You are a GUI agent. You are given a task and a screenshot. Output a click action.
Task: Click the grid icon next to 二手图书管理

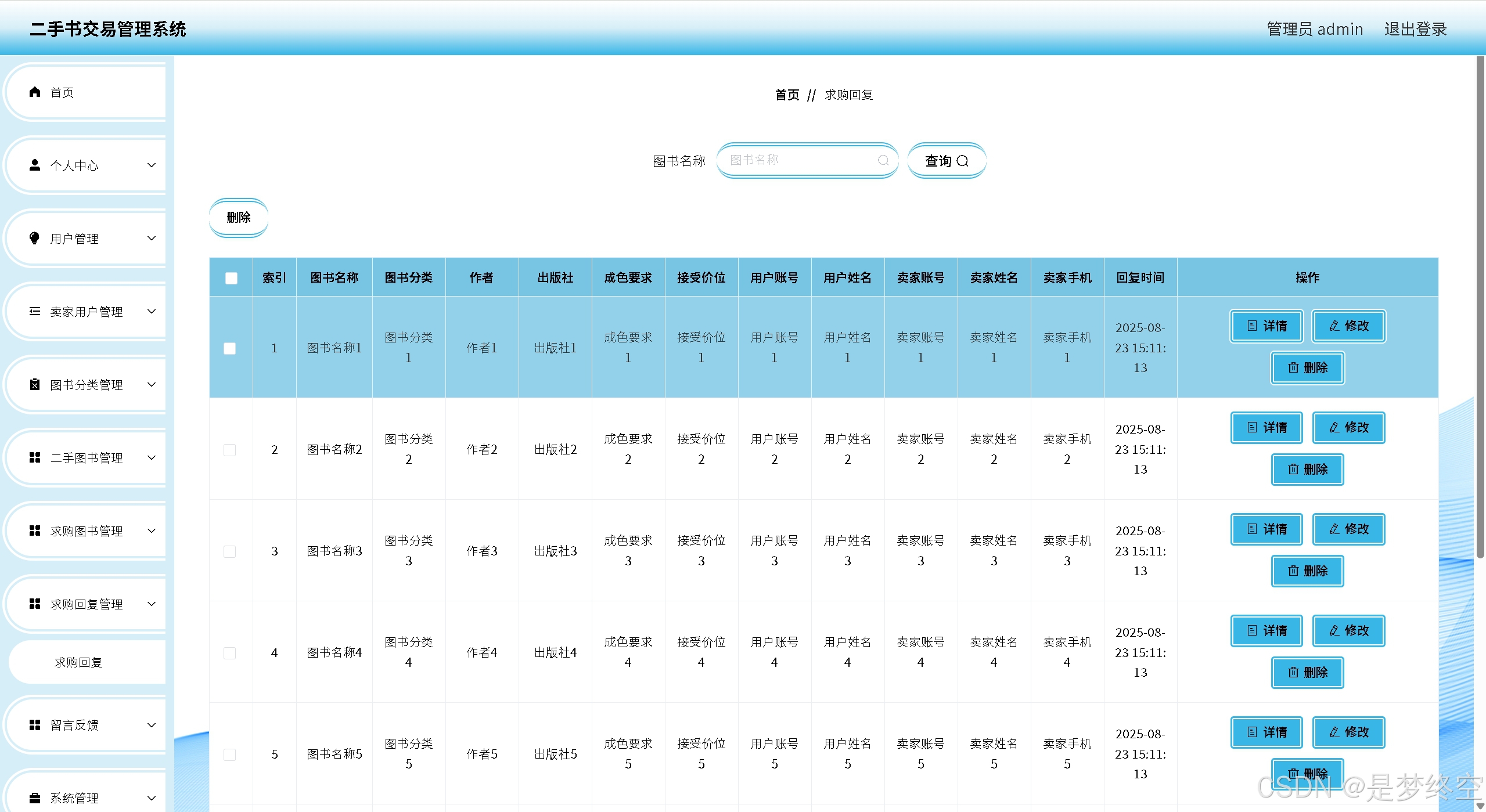pos(35,457)
